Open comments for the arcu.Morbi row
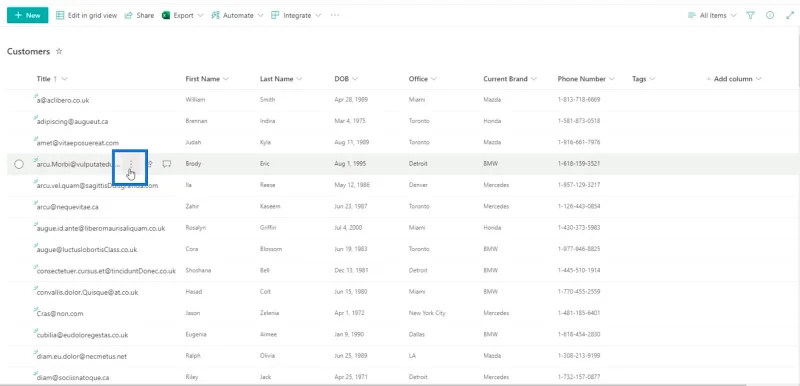800x386 pixels. (166, 164)
